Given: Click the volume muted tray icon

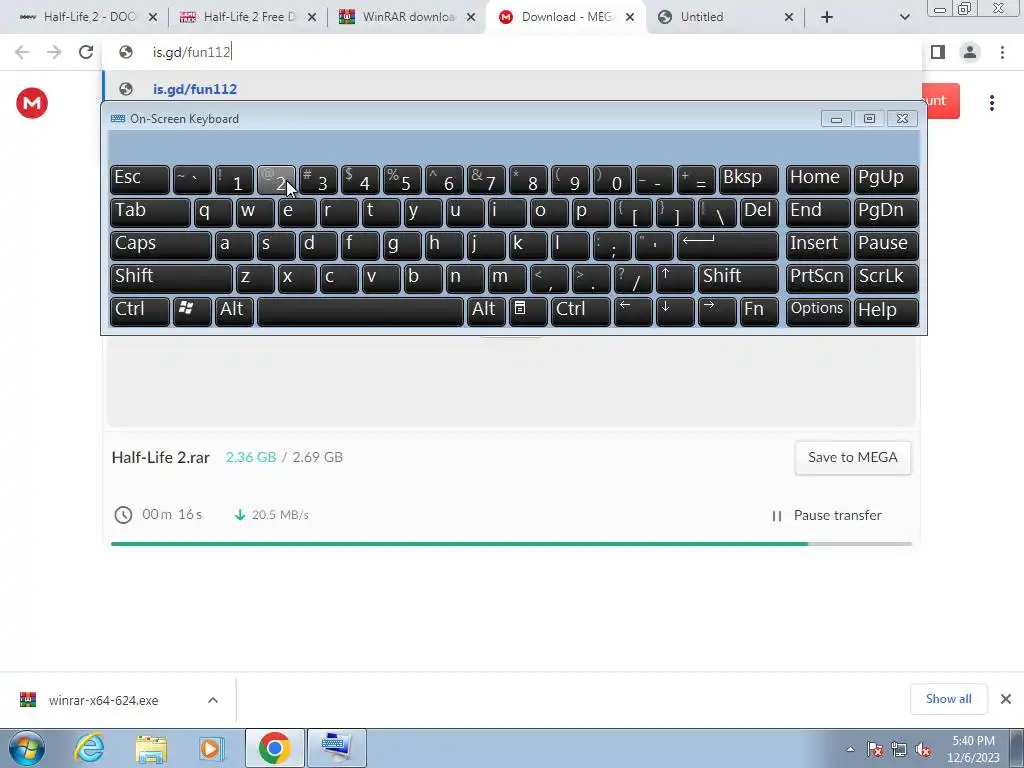Looking at the screenshot, I should coord(923,750).
